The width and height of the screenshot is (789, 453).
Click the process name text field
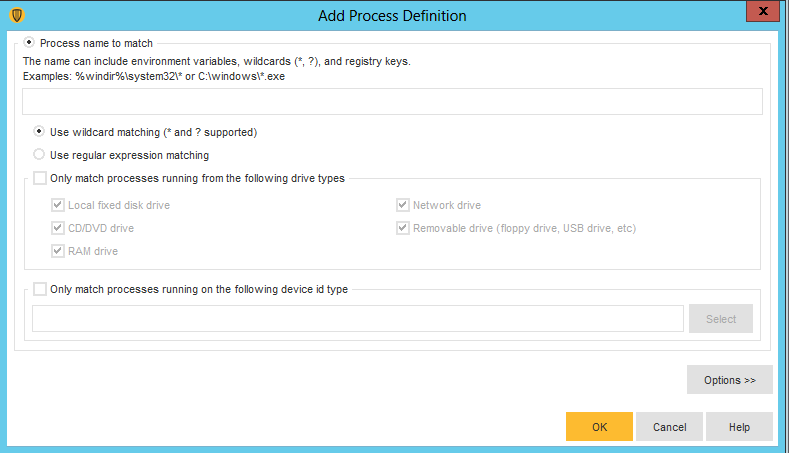[x=392, y=102]
